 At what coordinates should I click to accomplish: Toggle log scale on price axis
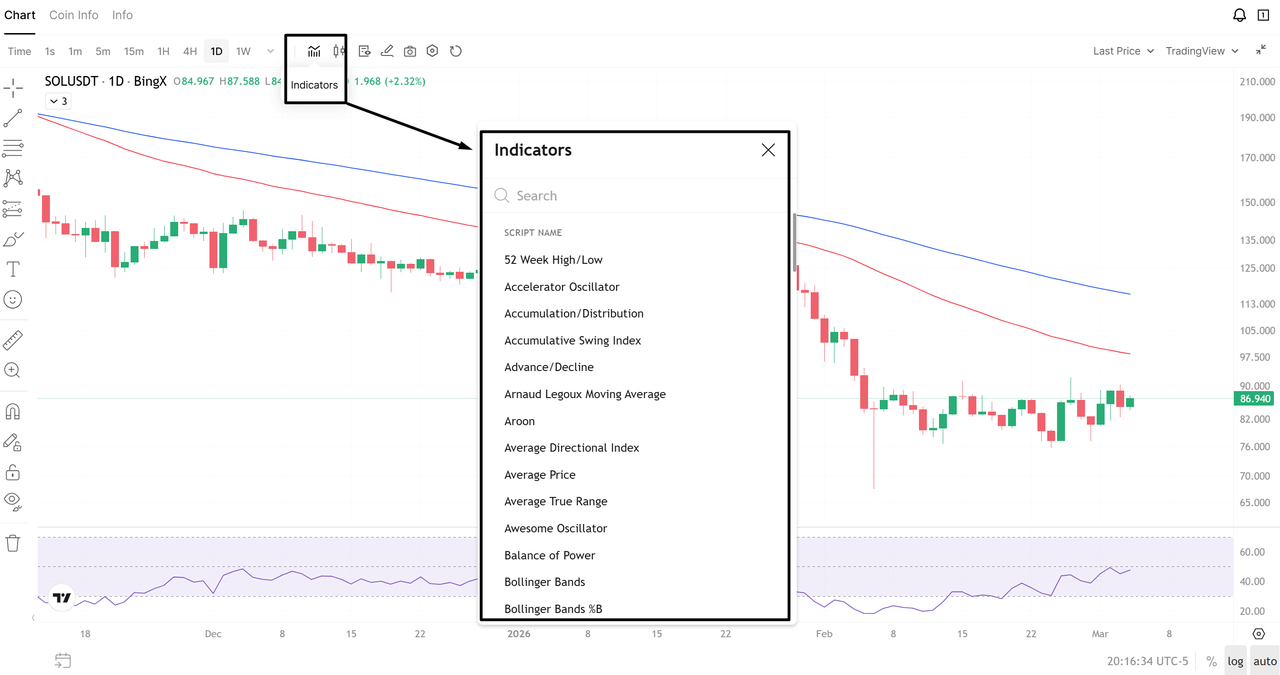(1236, 661)
